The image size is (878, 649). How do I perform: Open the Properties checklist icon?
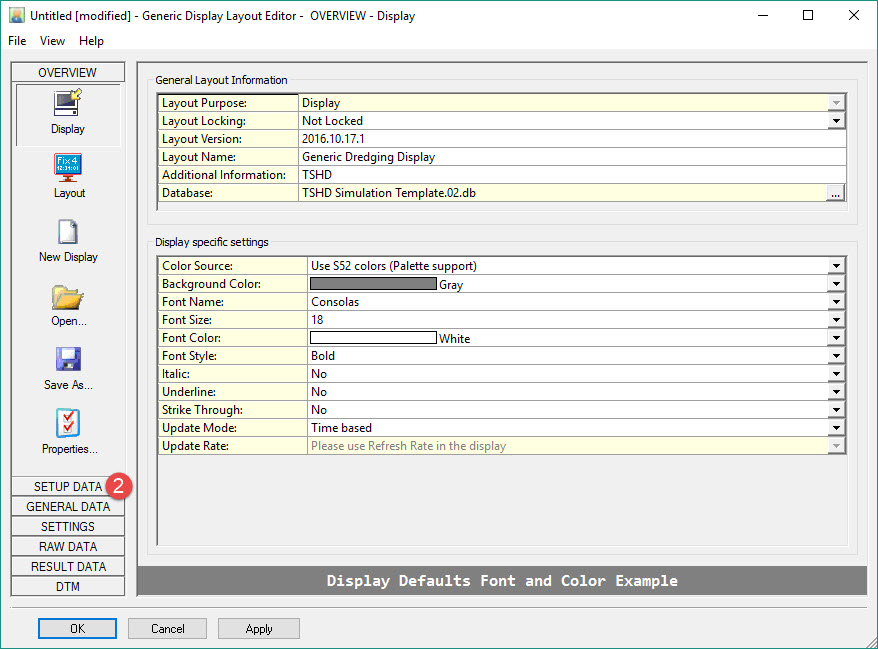pos(68,424)
